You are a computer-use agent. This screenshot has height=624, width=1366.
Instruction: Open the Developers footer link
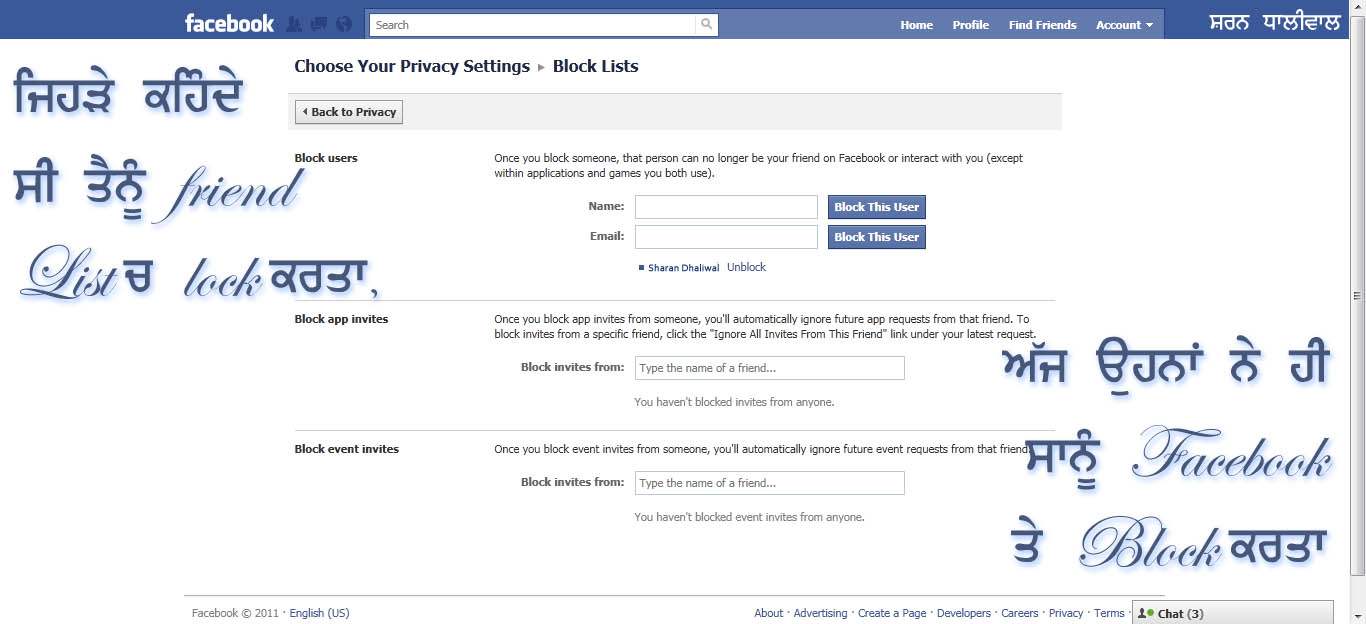(x=964, y=613)
